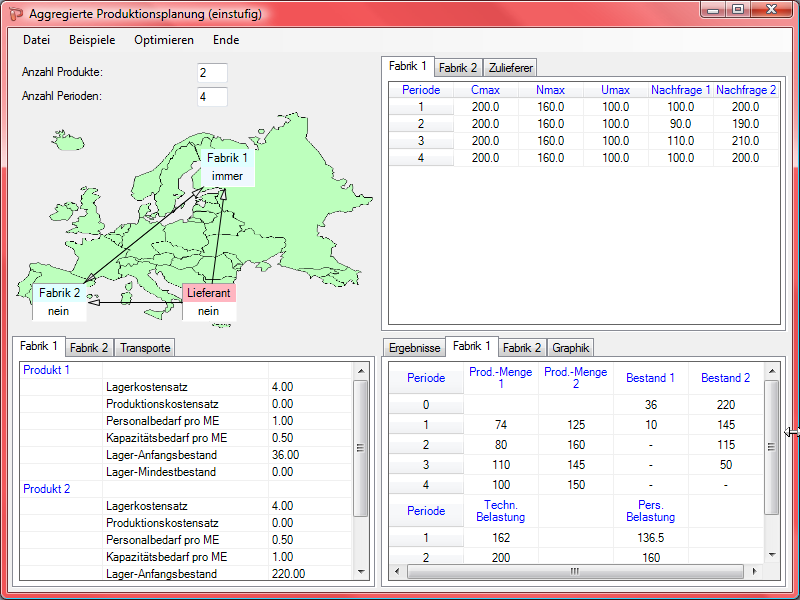Image resolution: width=800 pixels, height=600 pixels.
Task: Switch to Fabrik 2 tab in top-right panel
Action: [x=458, y=68]
